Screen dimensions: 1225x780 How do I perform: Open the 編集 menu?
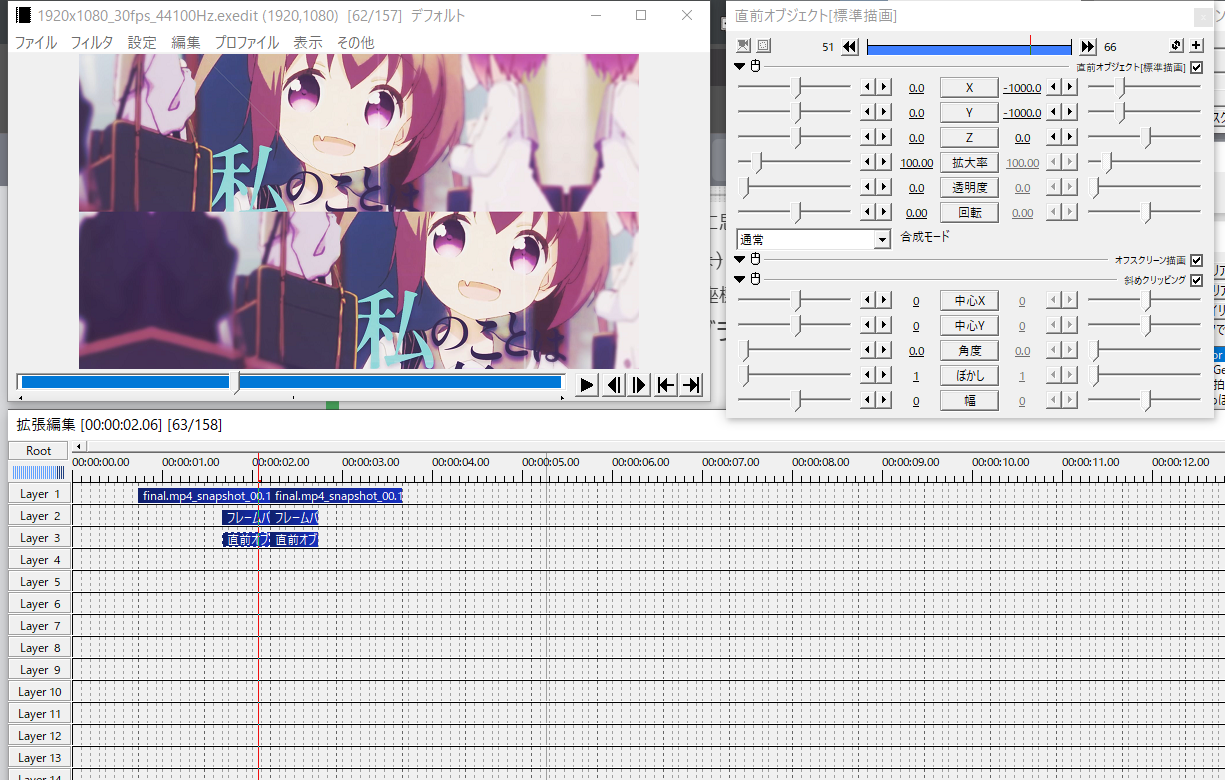186,42
